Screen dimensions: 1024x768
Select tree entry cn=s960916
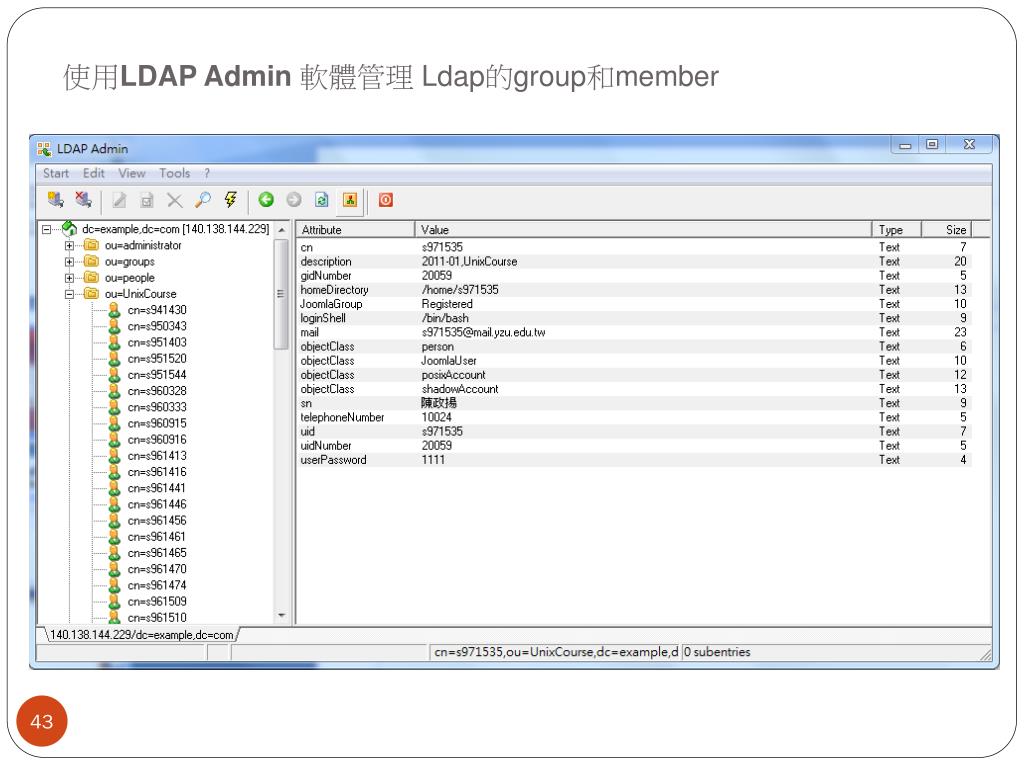coord(157,440)
